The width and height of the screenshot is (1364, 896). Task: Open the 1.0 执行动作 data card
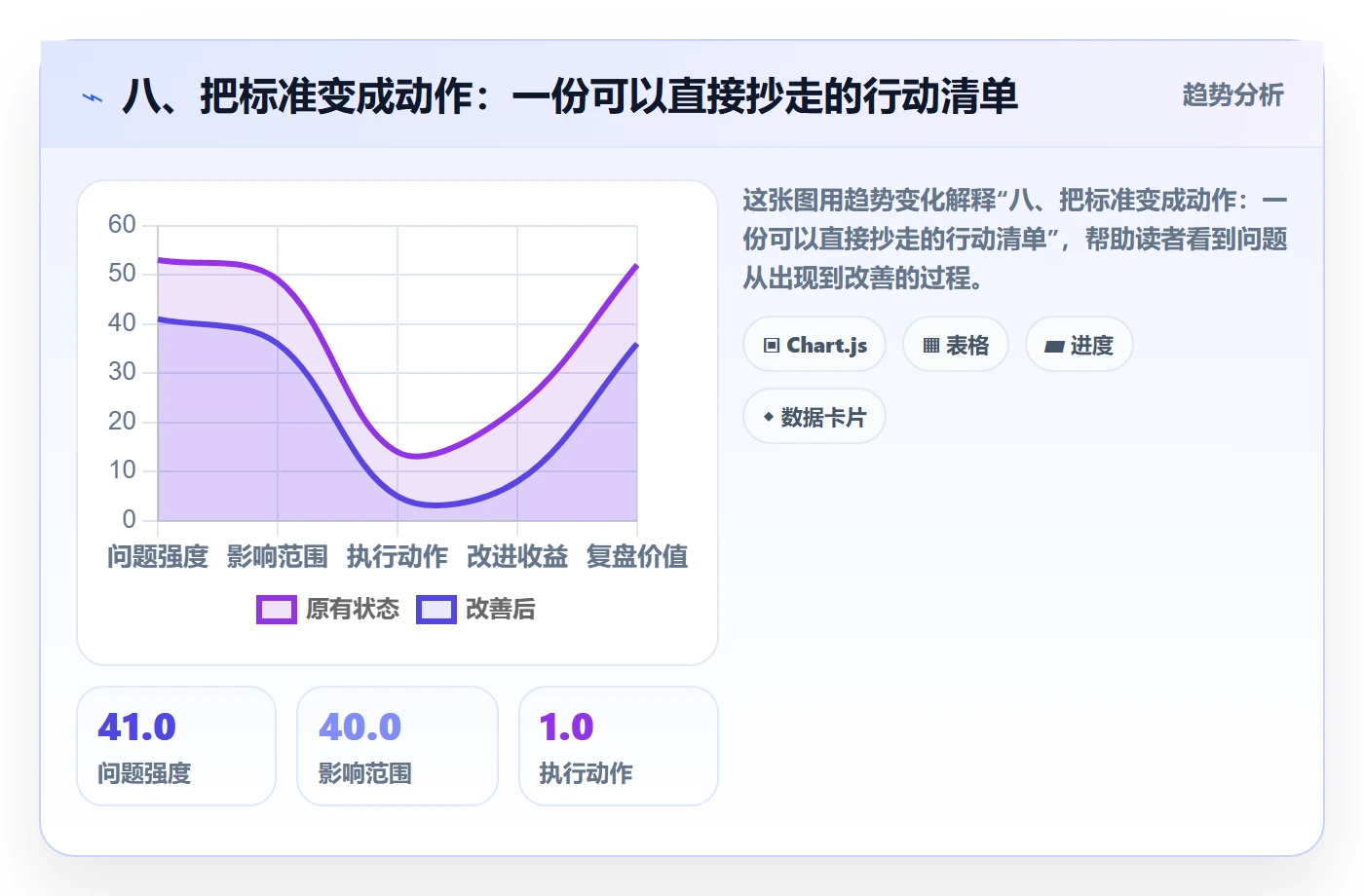tap(619, 746)
